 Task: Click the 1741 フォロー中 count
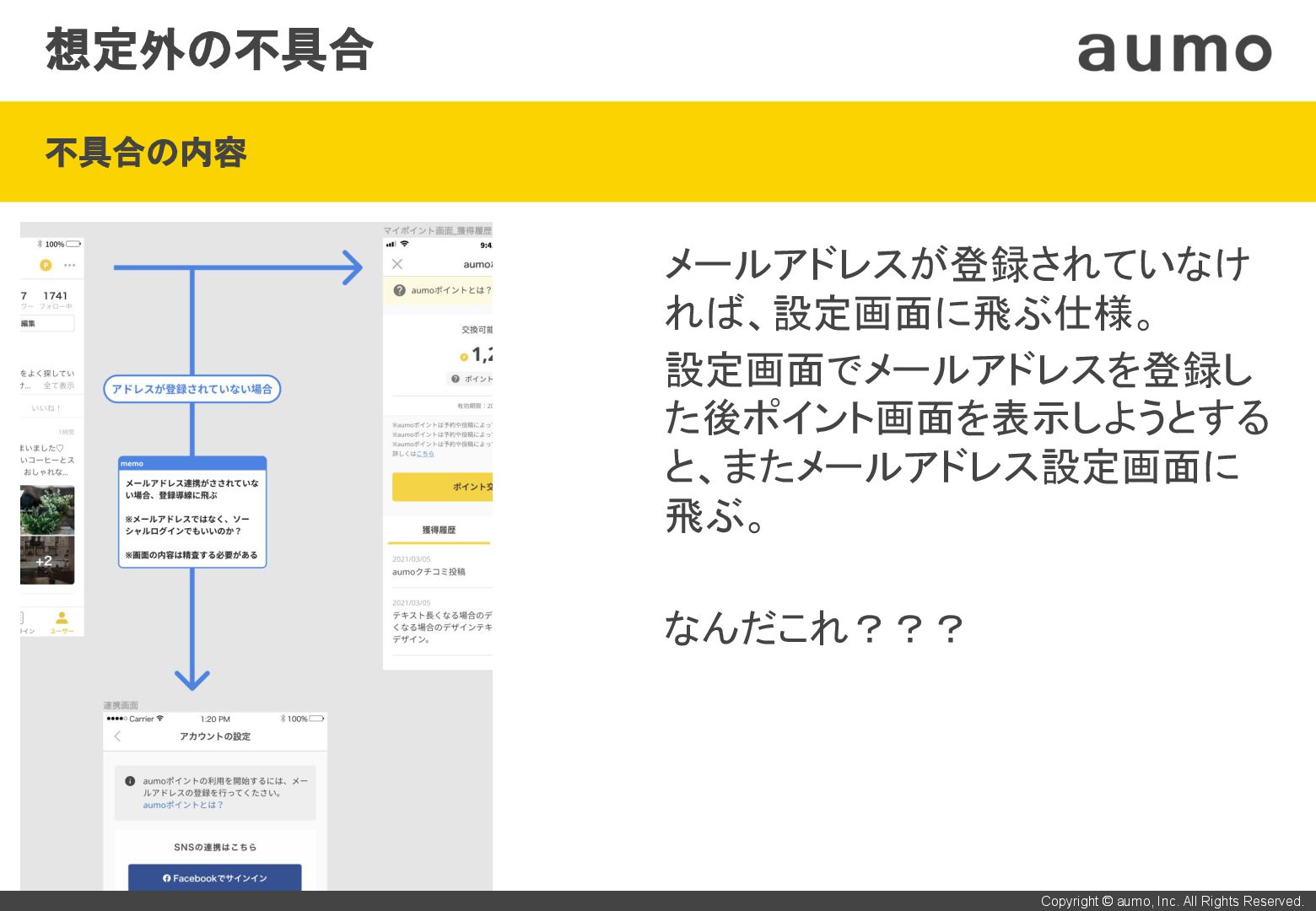pos(56,299)
